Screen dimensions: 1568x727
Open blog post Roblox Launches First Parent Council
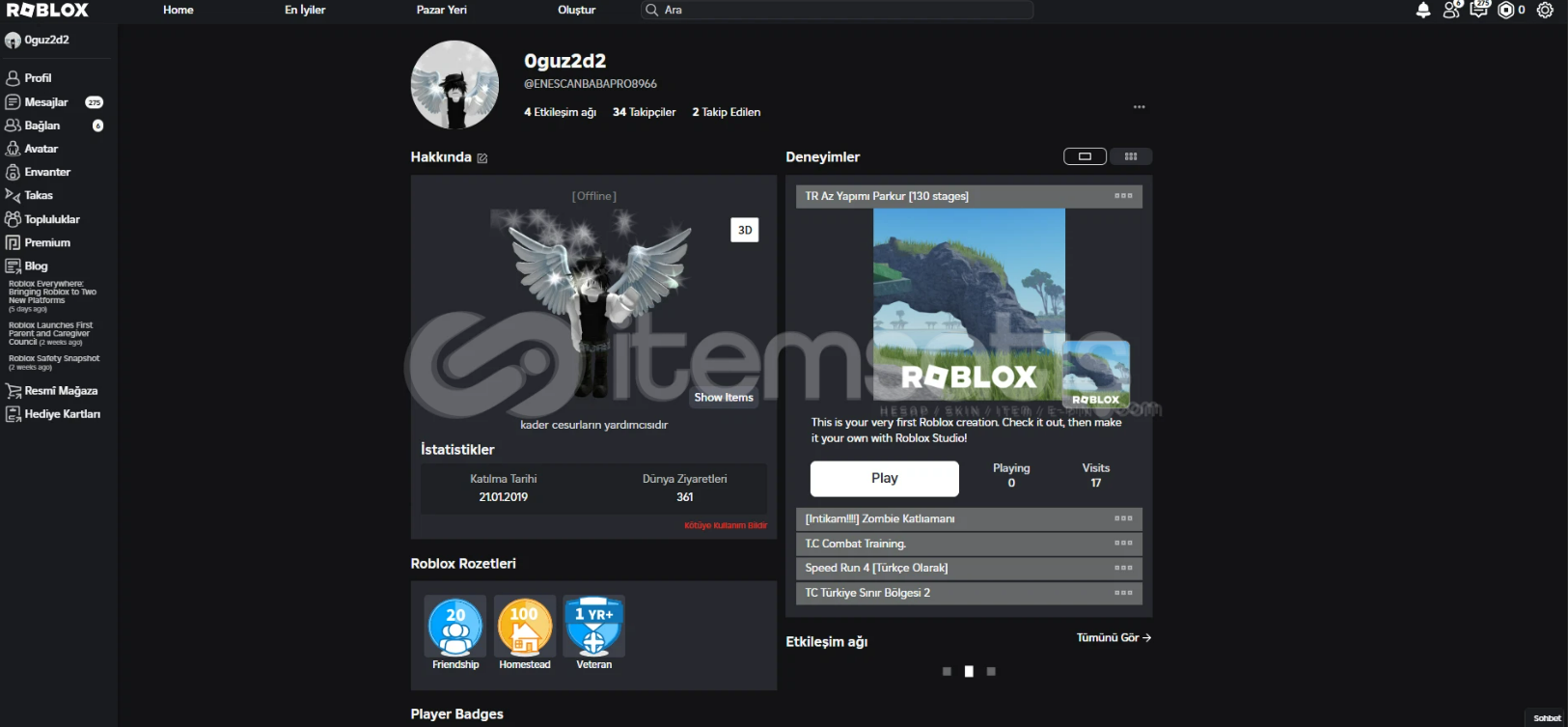51,334
